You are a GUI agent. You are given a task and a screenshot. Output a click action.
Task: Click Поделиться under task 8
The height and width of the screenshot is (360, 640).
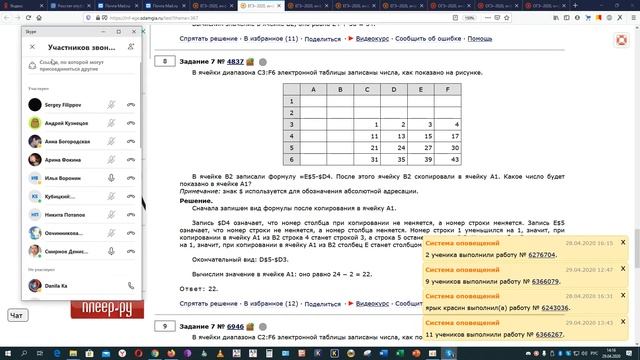click(322, 304)
